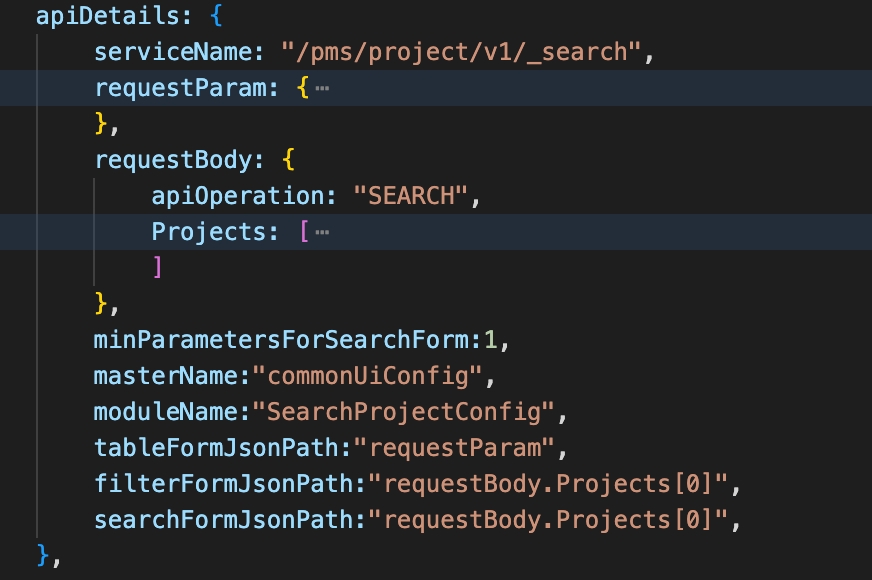This screenshot has width=872, height=580.
Task: Click the "SearchProjectConfig" string value
Action: click(x=403, y=412)
